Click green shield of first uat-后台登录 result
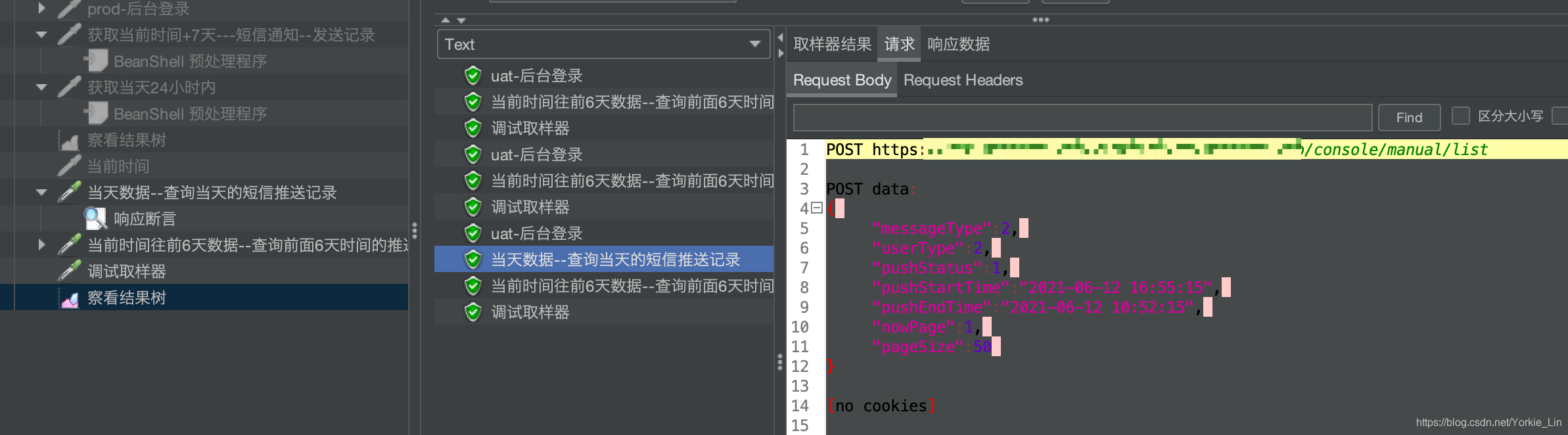 (473, 76)
